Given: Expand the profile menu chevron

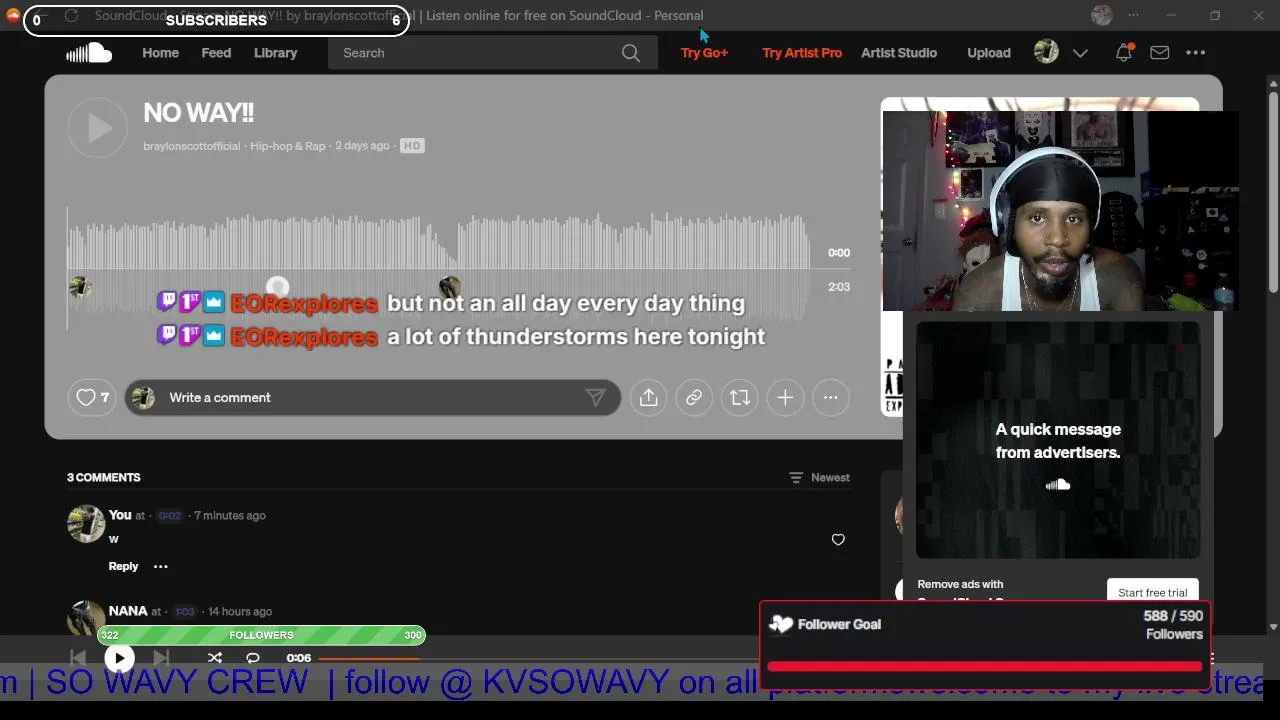Looking at the screenshot, I should pos(1080,53).
